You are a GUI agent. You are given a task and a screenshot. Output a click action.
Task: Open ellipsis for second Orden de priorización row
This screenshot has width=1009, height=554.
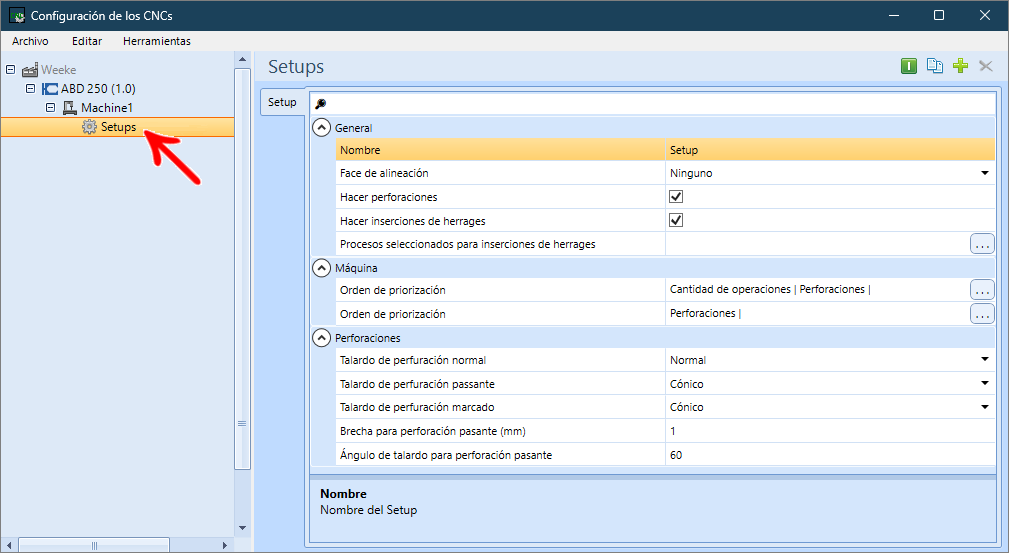coord(982,314)
